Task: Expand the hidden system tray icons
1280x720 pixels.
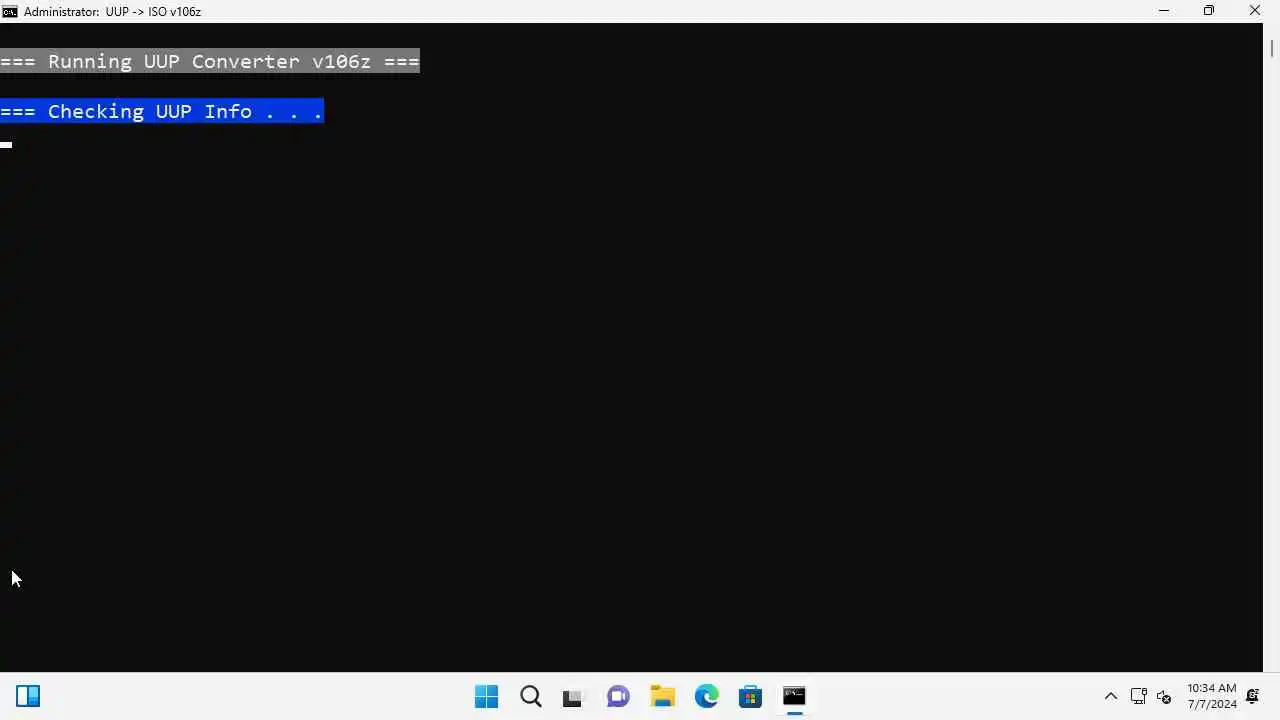Action: pos(1110,697)
